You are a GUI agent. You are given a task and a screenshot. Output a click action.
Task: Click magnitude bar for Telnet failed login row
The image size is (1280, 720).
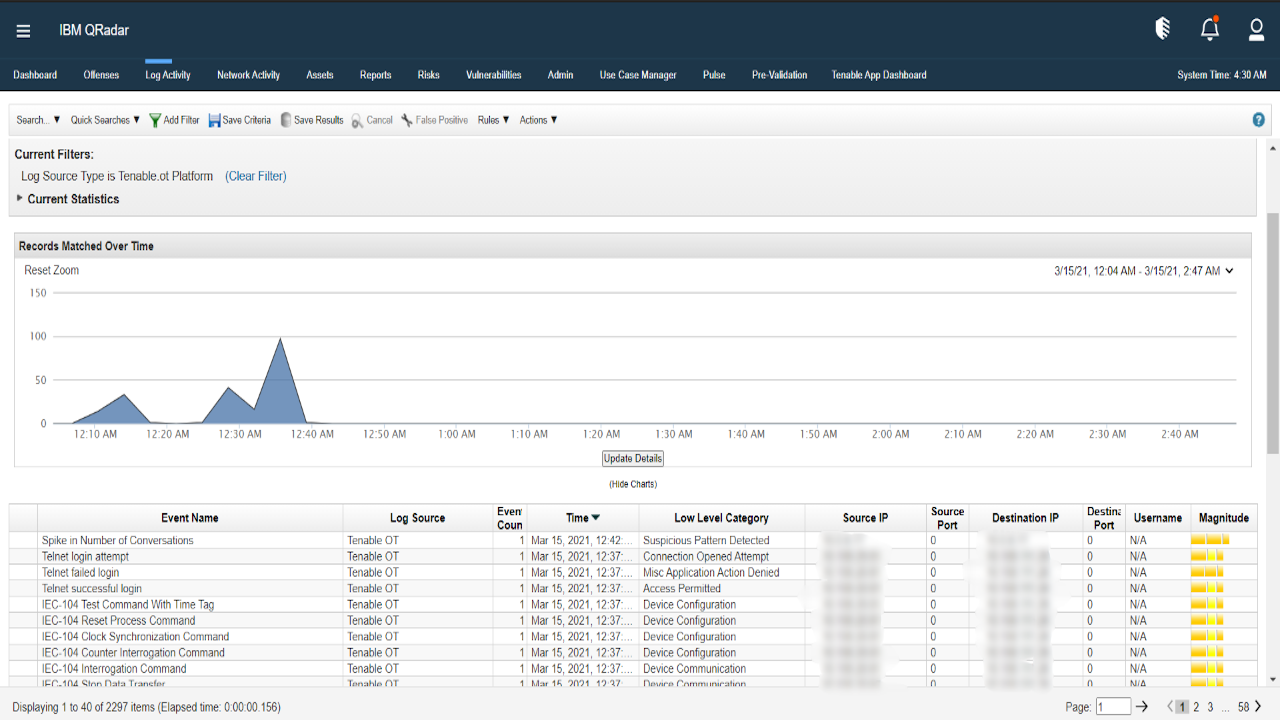pos(1207,572)
